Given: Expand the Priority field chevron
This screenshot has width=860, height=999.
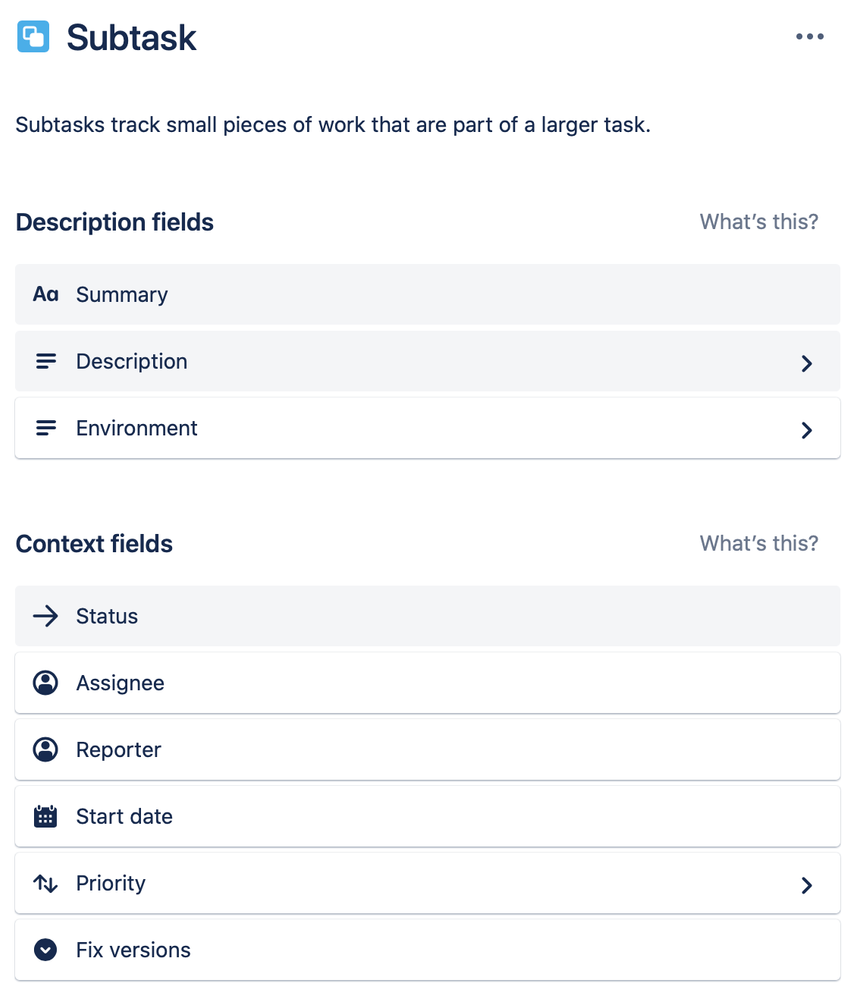Looking at the screenshot, I should tap(806, 885).
